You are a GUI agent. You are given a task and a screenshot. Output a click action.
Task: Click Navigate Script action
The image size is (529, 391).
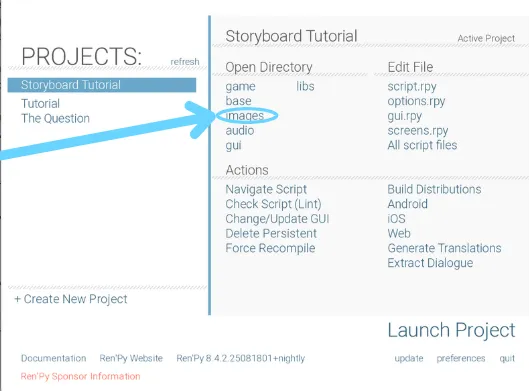coord(266,190)
